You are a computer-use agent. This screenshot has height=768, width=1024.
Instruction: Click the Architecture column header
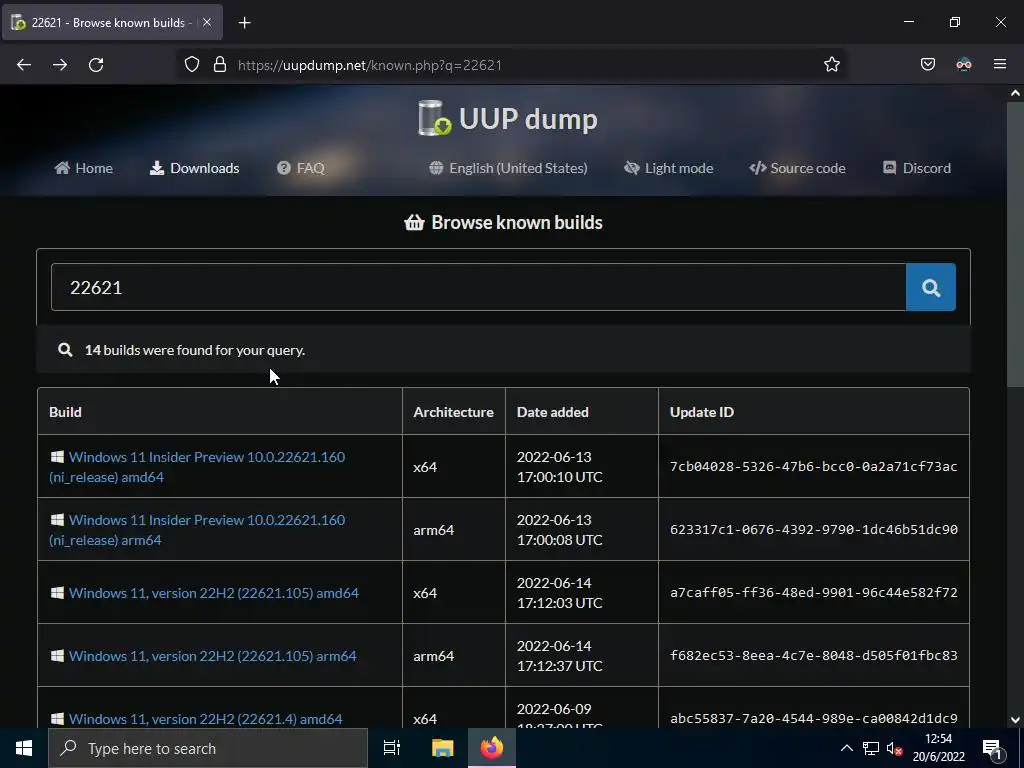[x=453, y=412]
